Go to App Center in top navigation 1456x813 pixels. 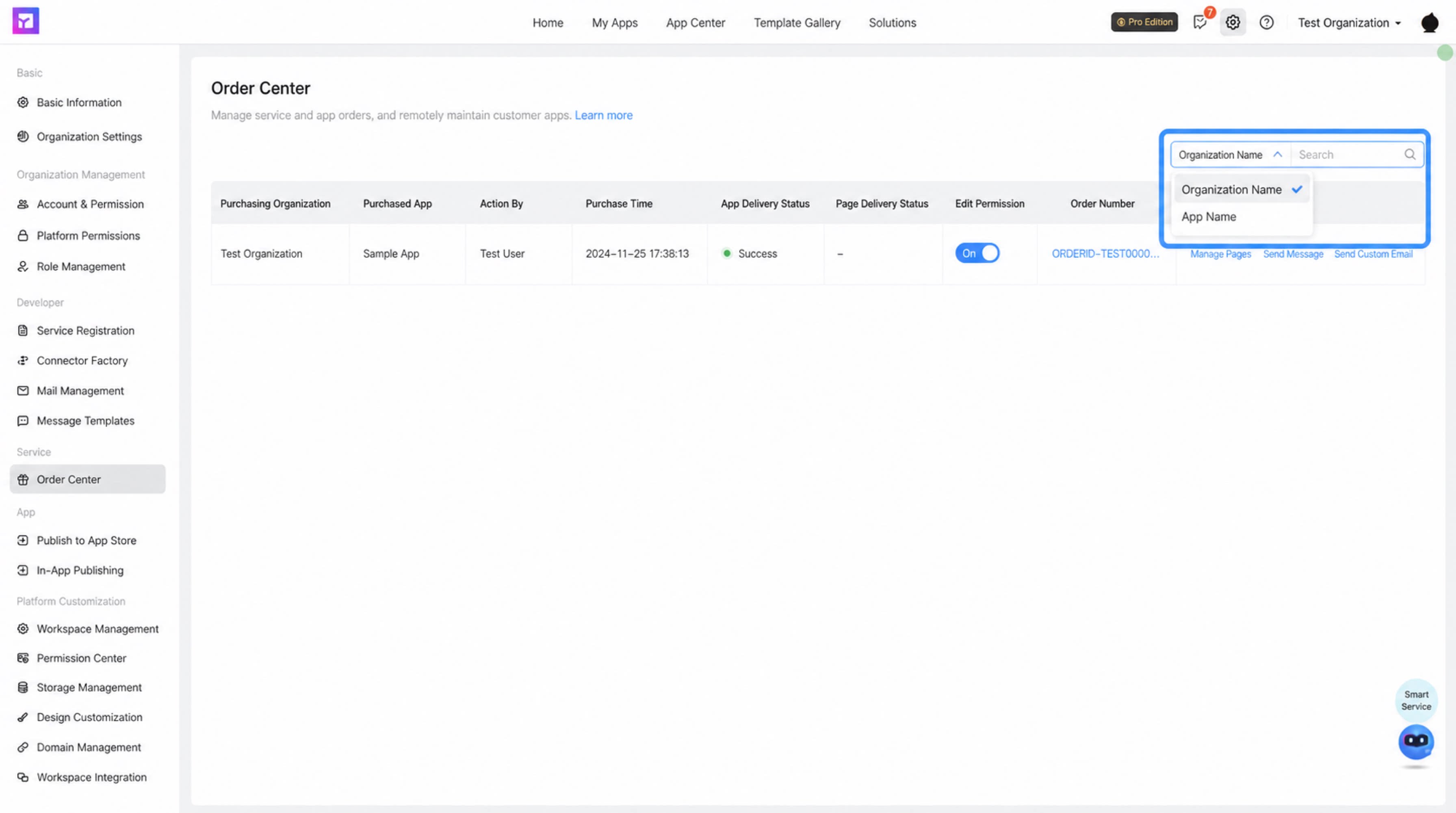(695, 23)
